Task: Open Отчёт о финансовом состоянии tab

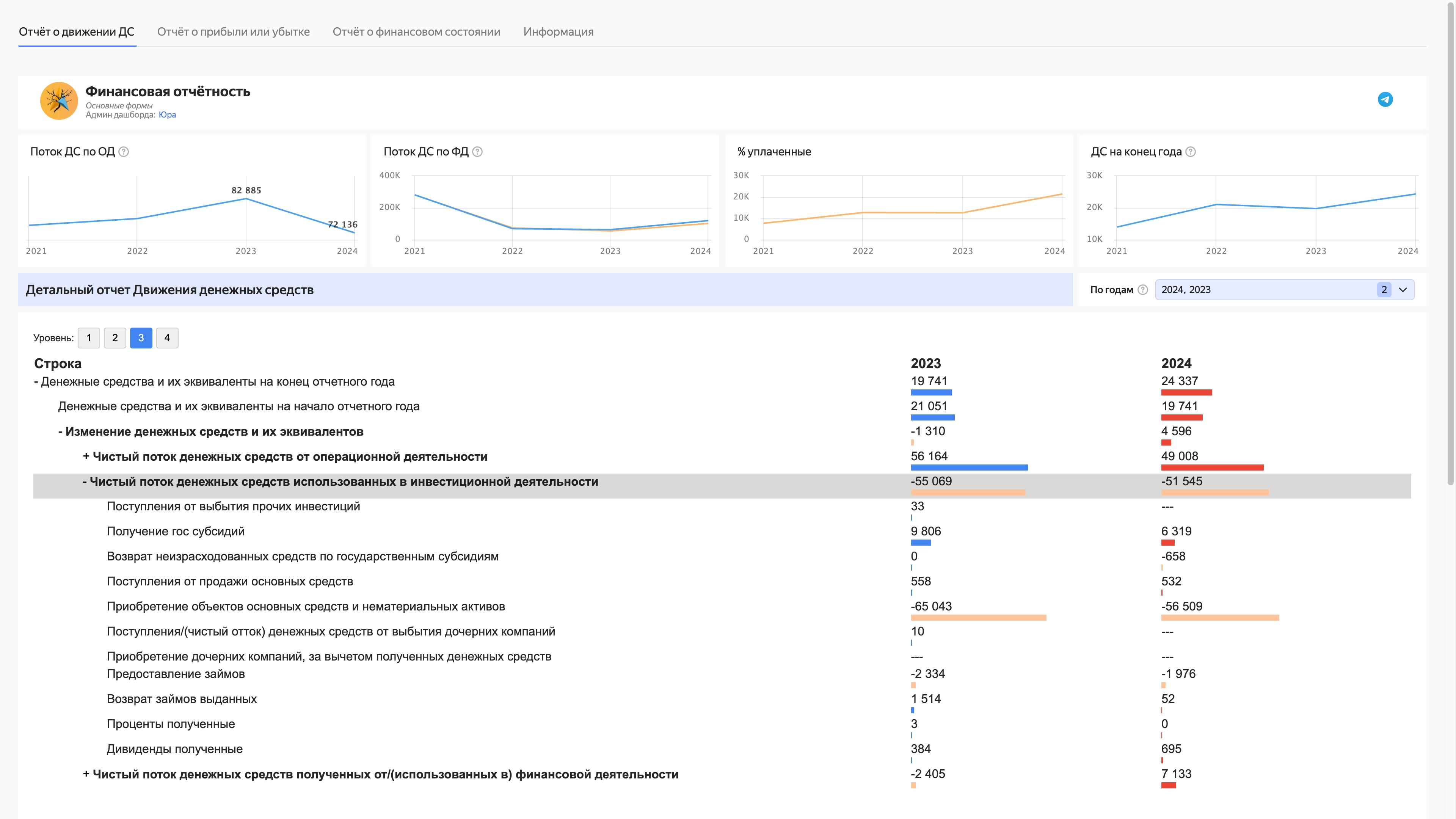Action: point(416,31)
